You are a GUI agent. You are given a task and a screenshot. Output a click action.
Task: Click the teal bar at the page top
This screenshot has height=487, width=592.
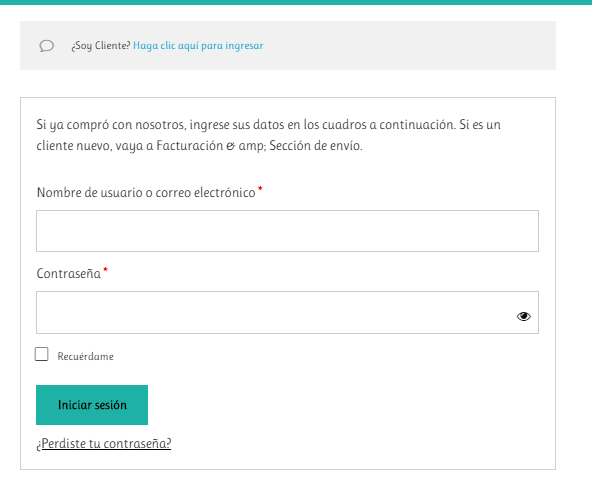tap(296, 2)
